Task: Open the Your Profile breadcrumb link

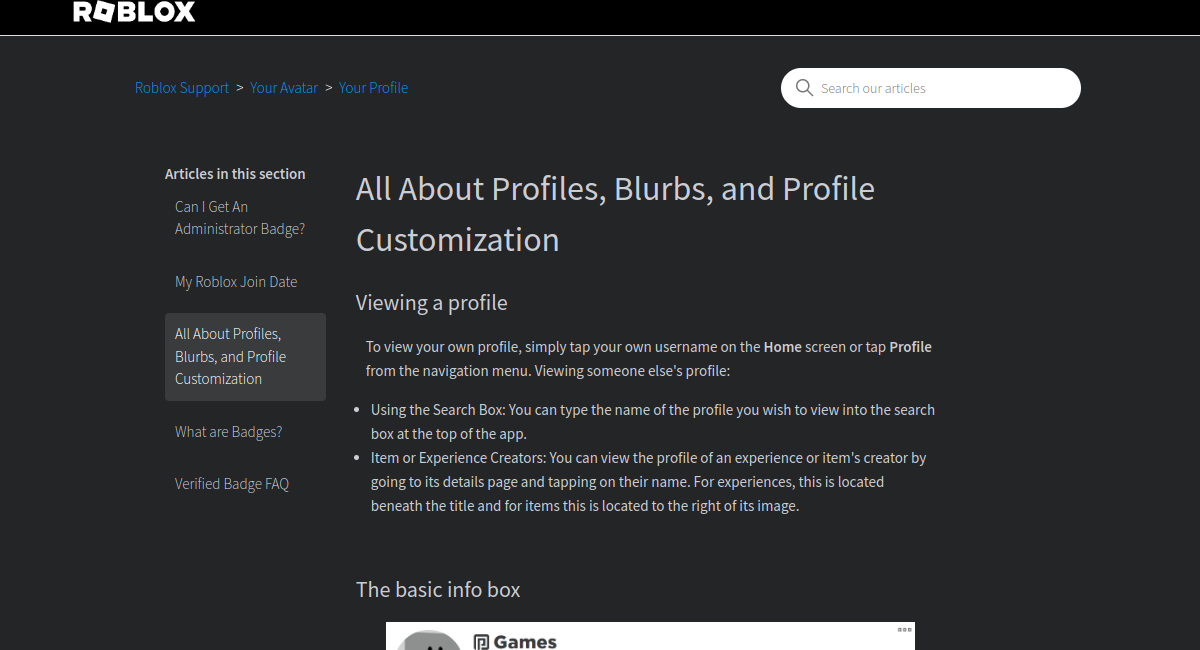Action: pos(373,88)
